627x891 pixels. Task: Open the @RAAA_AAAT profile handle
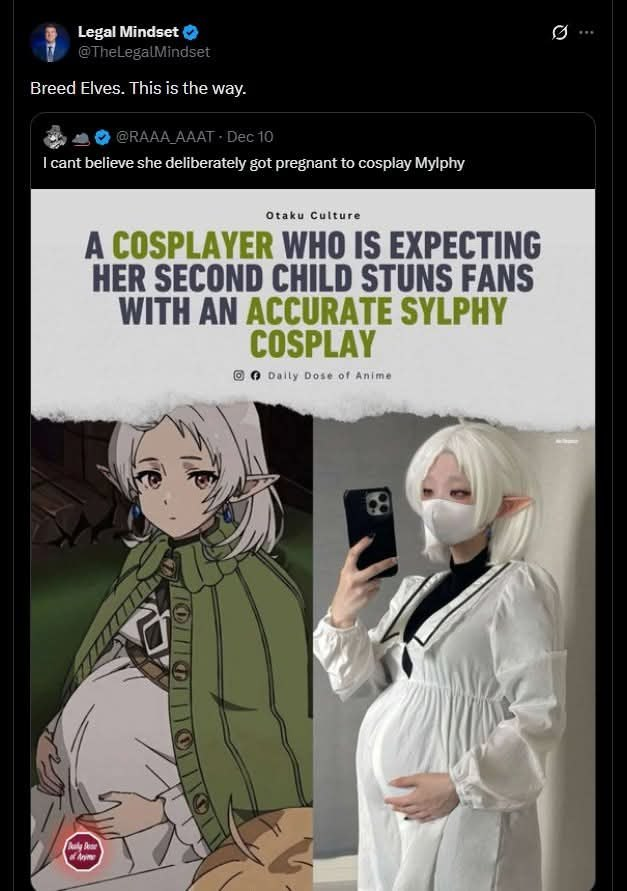tap(165, 137)
